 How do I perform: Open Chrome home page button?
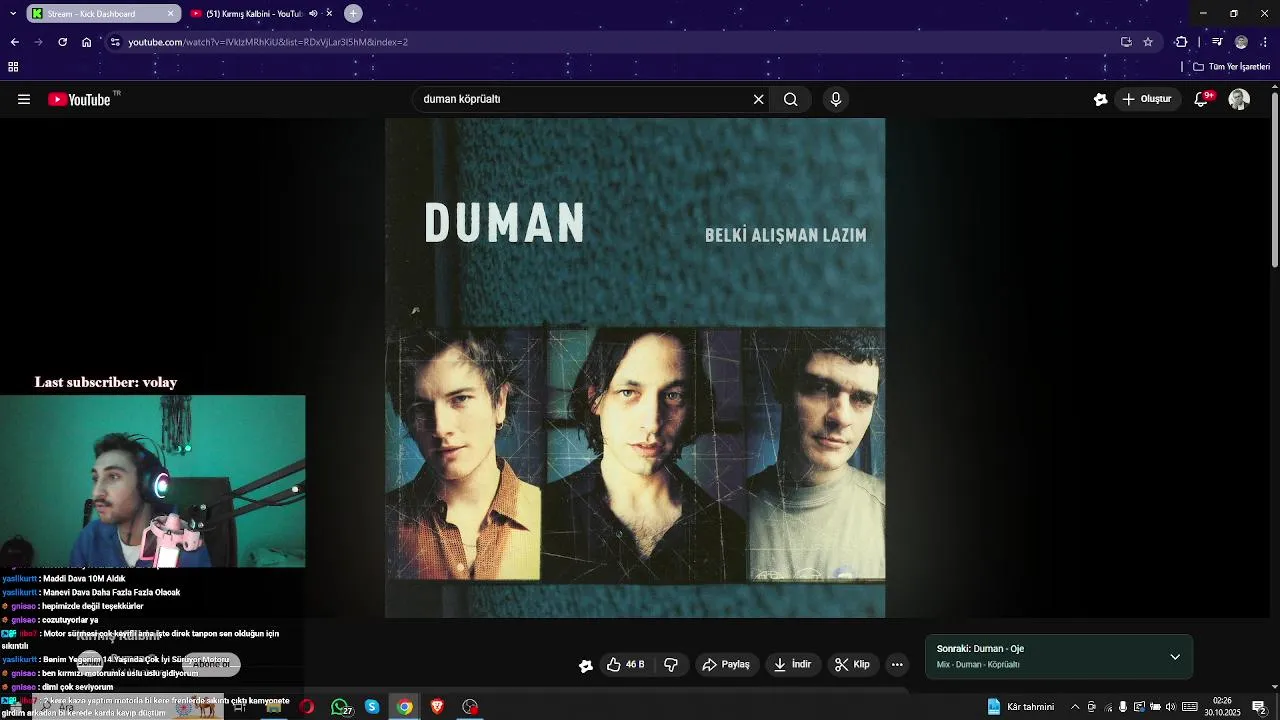(86, 42)
